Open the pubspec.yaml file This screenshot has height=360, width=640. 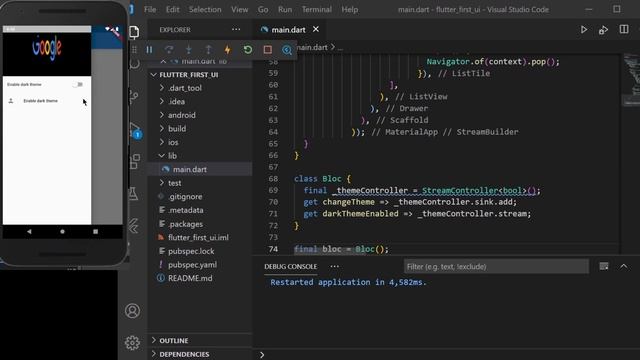click(x=200, y=264)
